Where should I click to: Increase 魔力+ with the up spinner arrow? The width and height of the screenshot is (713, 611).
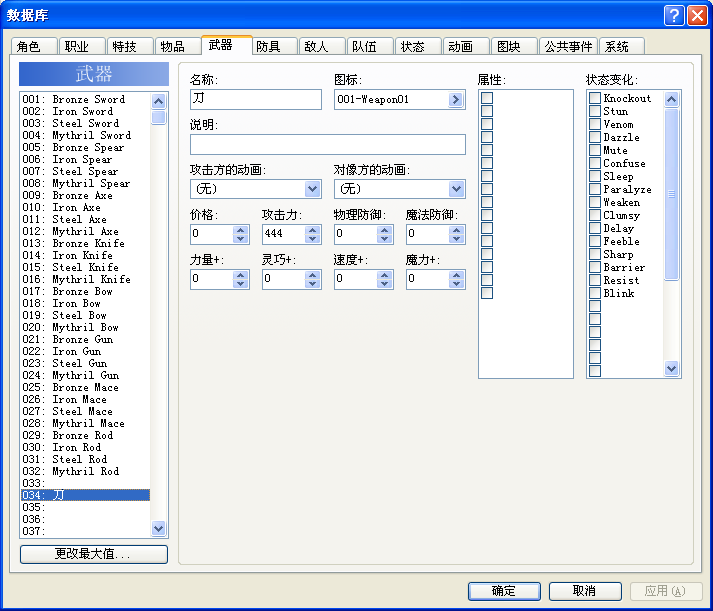tap(456, 275)
